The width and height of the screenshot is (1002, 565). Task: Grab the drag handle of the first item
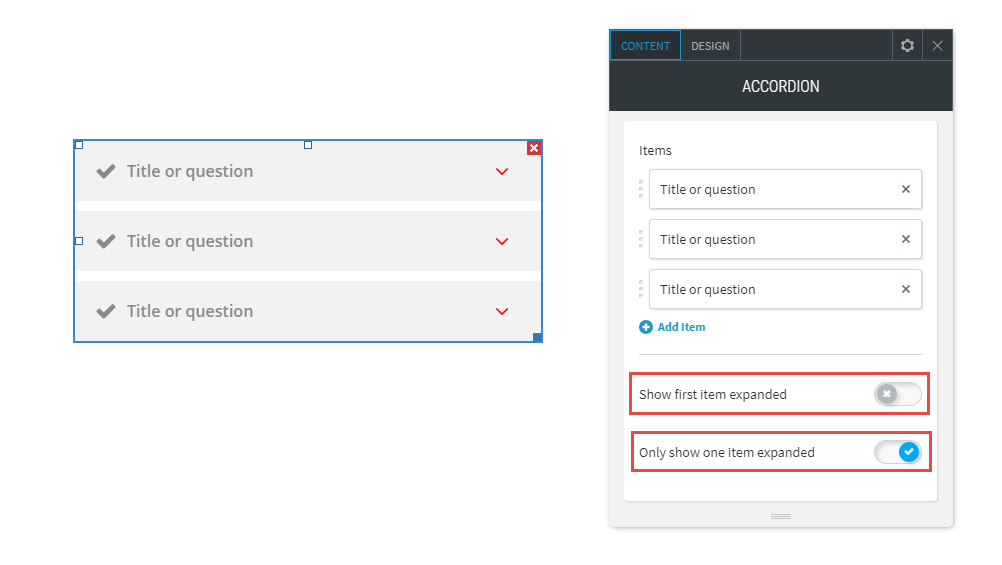click(x=641, y=189)
